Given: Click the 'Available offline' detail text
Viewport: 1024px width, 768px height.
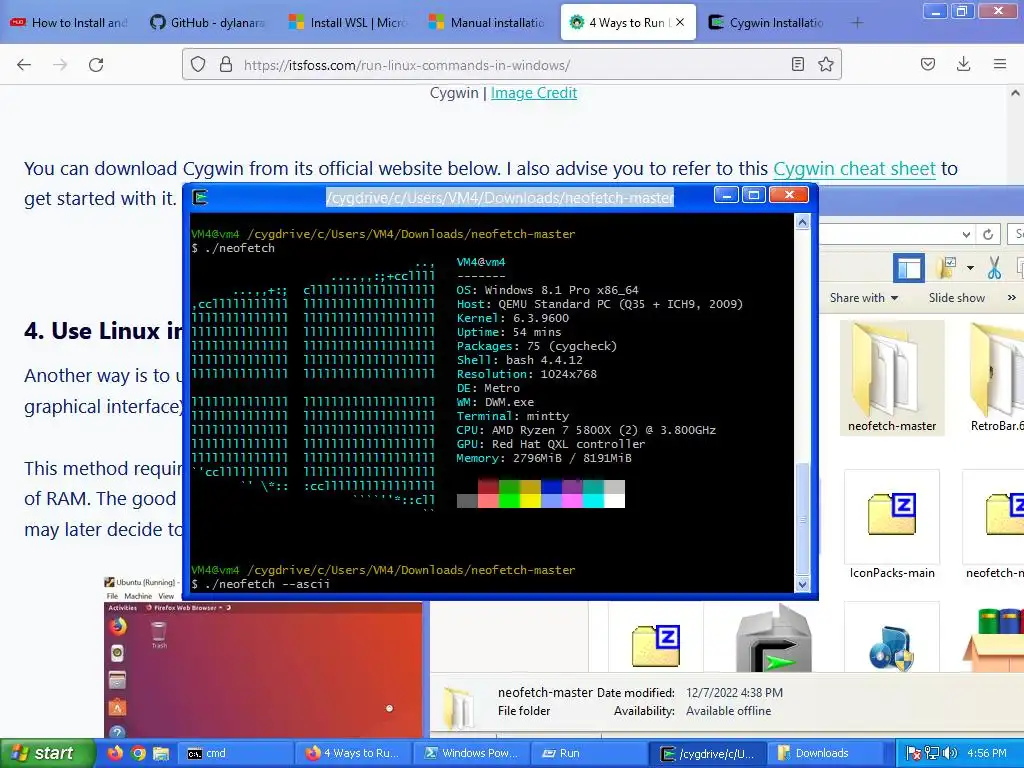Looking at the screenshot, I should click(728, 711).
